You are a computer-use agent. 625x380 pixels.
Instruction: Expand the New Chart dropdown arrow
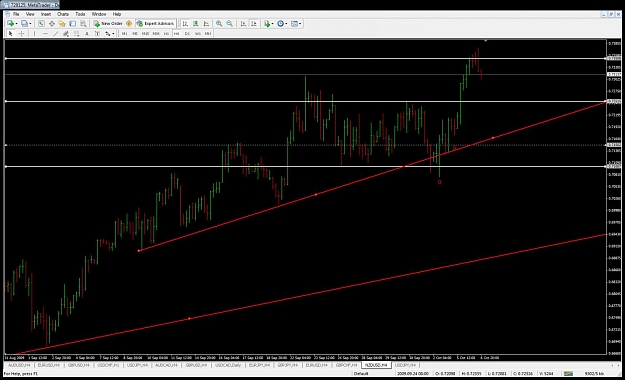click(x=16, y=24)
